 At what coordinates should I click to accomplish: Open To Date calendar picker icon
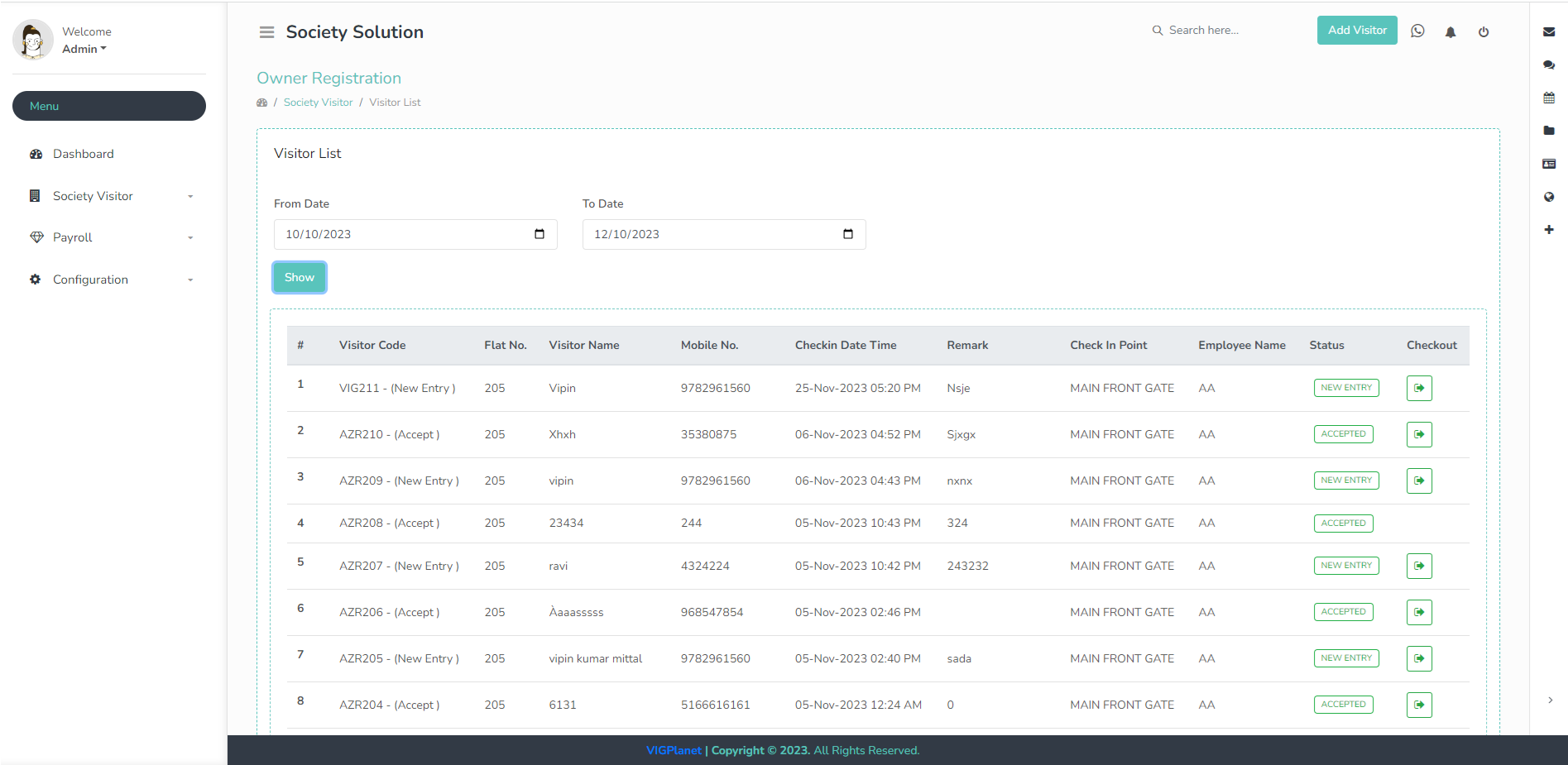click(848, 234)
